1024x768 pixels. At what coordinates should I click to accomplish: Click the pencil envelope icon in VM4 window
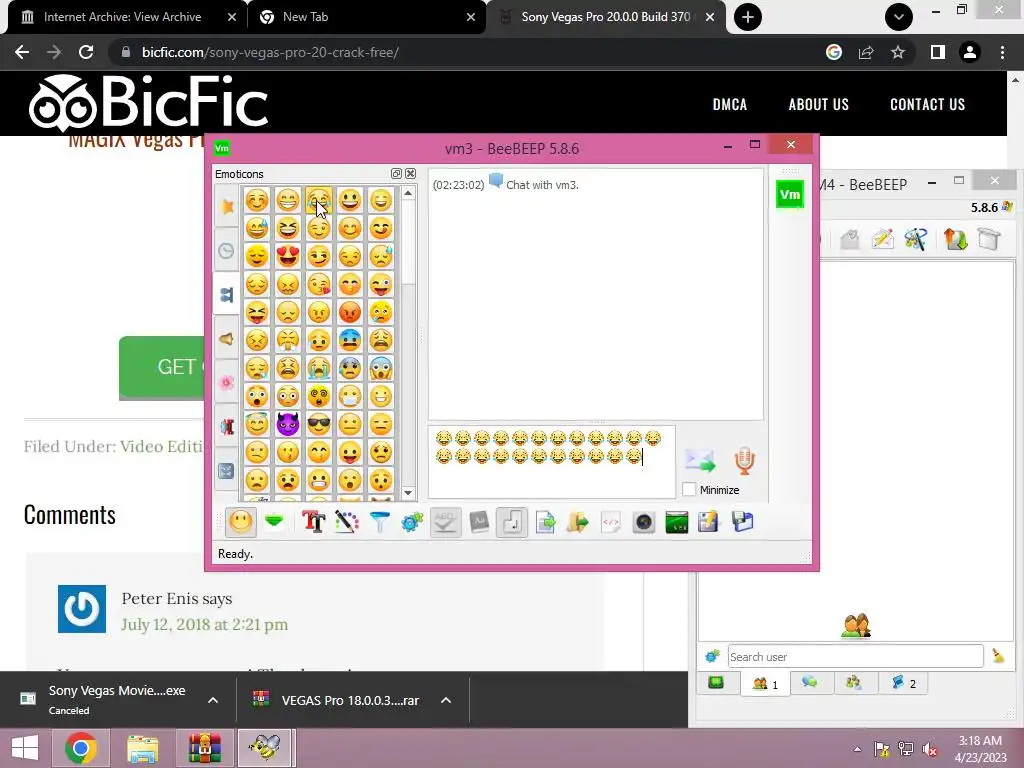[882, 239]
